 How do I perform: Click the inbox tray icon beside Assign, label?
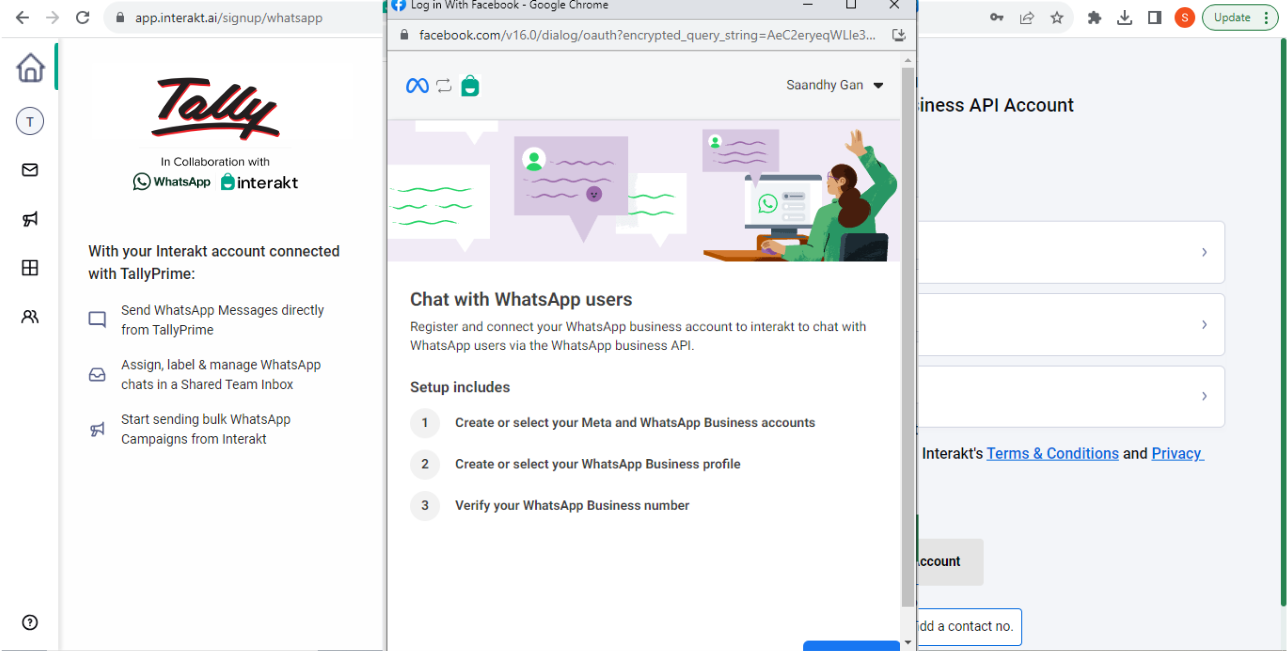click(97, 375)
